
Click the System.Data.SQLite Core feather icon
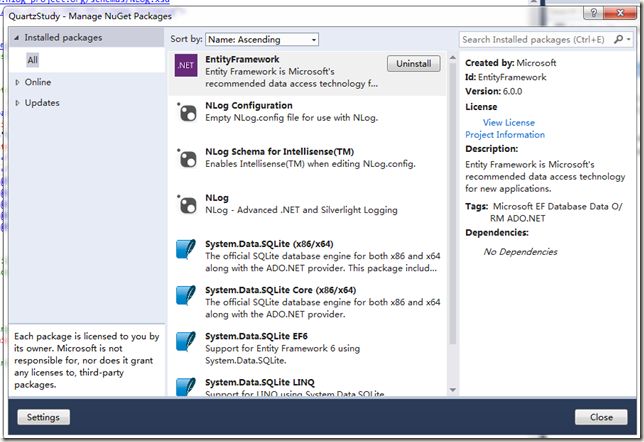[186, 295]
